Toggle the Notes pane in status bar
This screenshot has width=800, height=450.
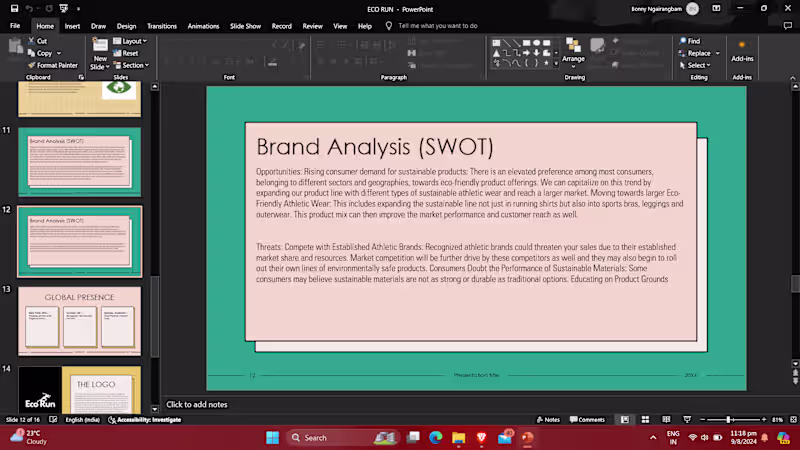click(548, 419)
